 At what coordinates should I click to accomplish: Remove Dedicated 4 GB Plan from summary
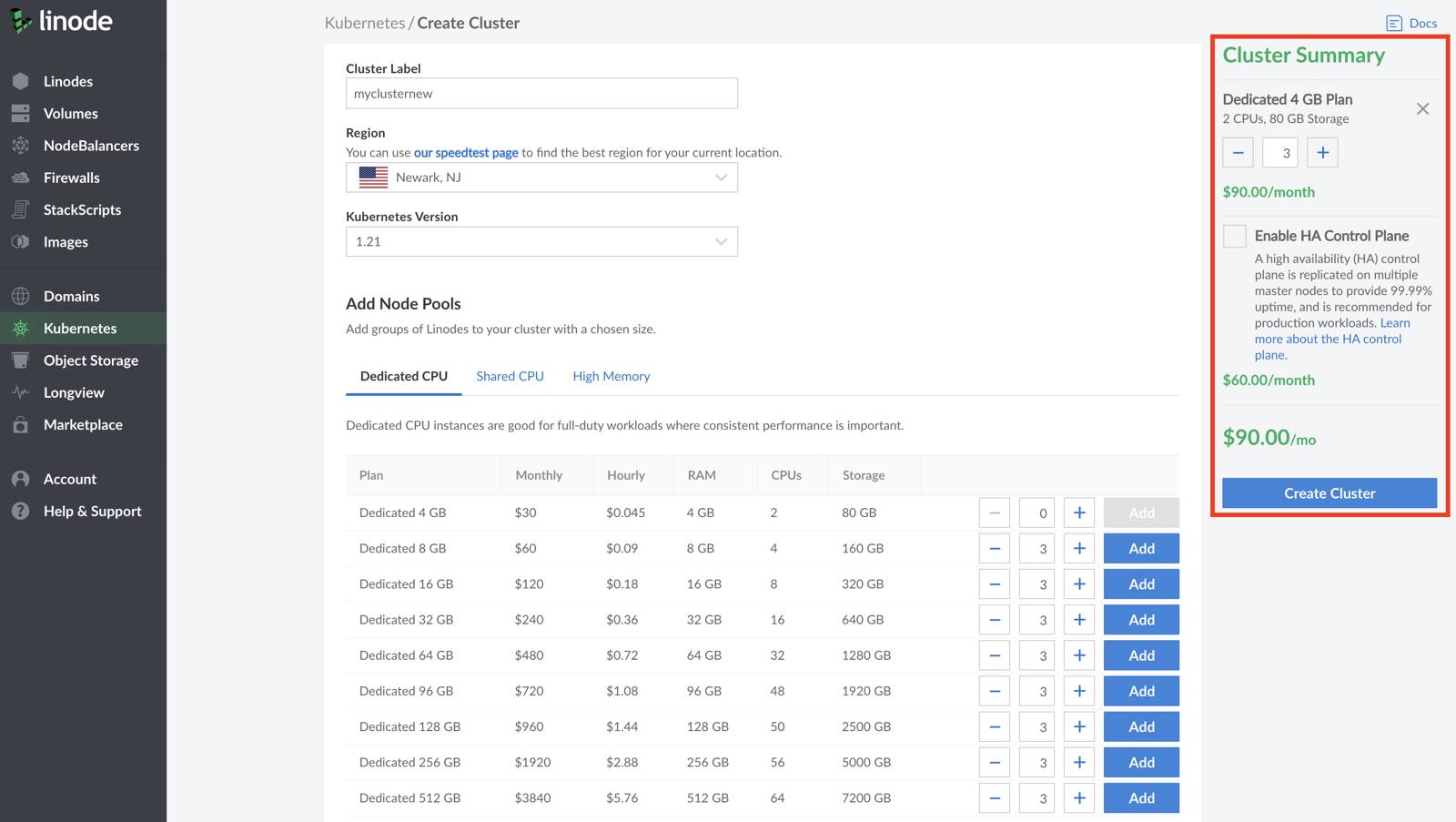[x=1422, y=109]
